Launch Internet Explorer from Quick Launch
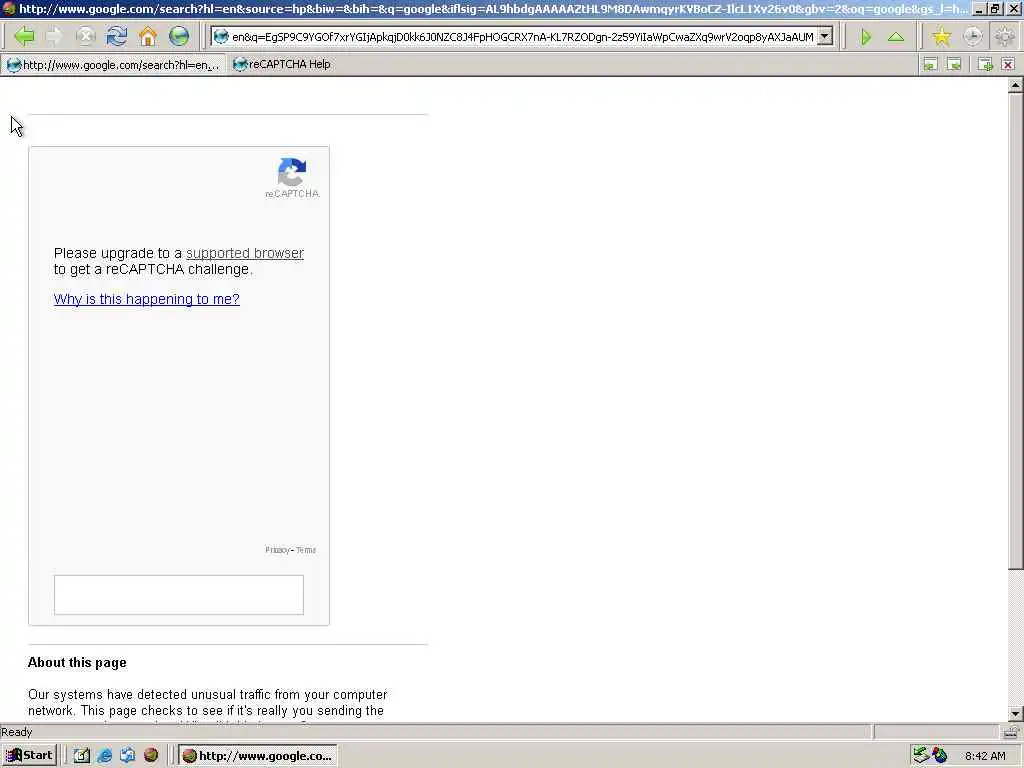 click(104, 756)
